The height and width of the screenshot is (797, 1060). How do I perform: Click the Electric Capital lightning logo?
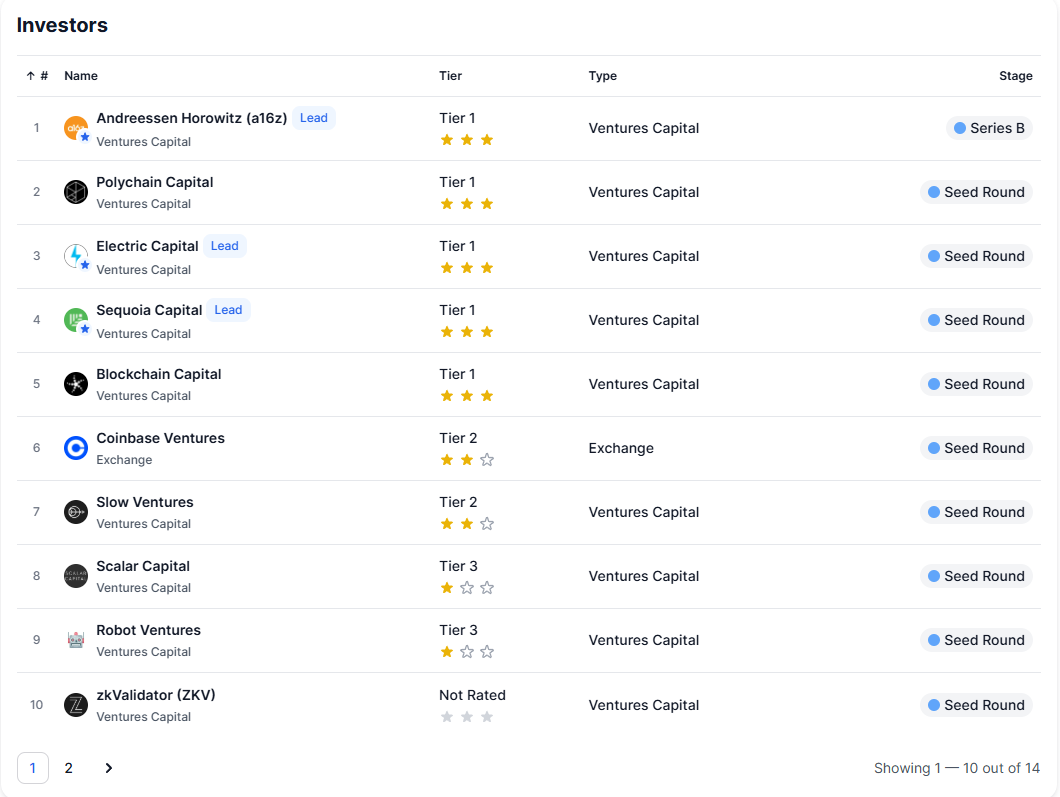76,256
